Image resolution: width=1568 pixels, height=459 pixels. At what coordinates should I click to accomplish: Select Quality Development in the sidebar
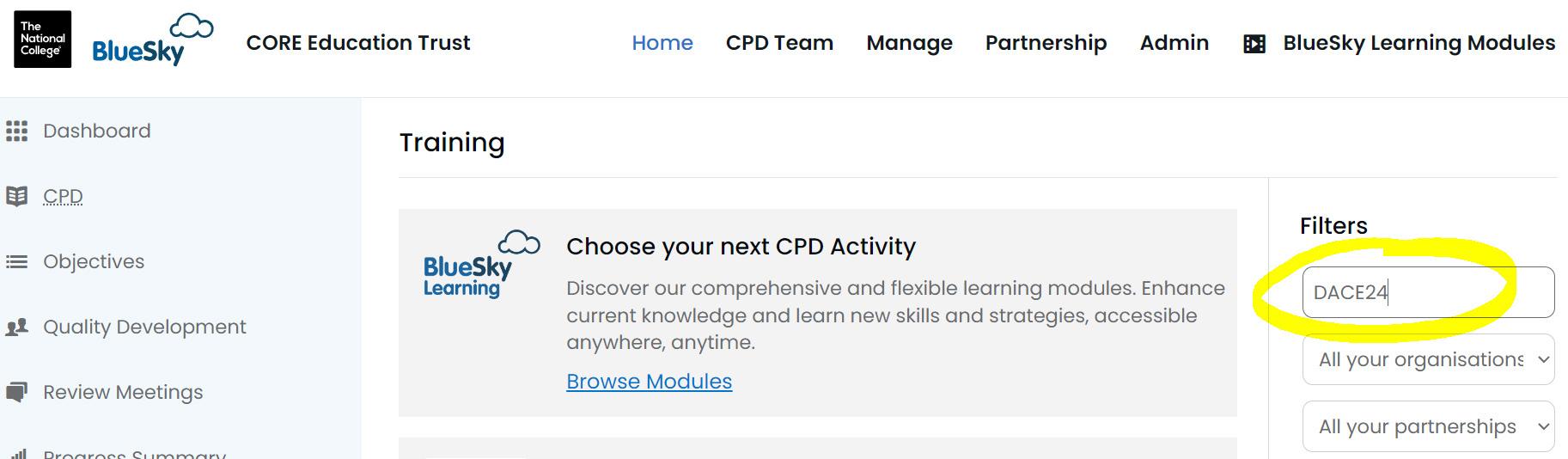(144, 327)
